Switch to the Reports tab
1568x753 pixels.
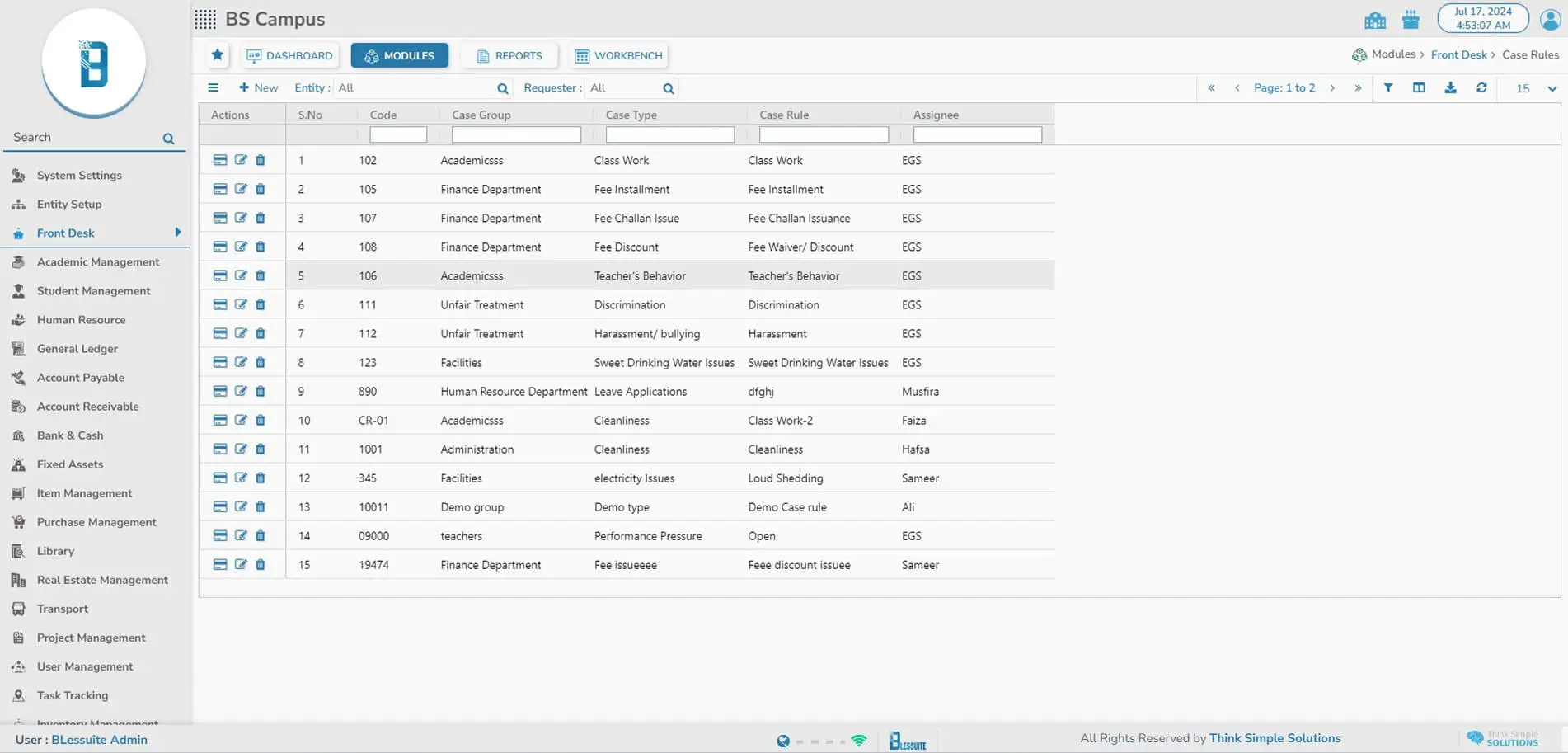[x=509, y=56]
